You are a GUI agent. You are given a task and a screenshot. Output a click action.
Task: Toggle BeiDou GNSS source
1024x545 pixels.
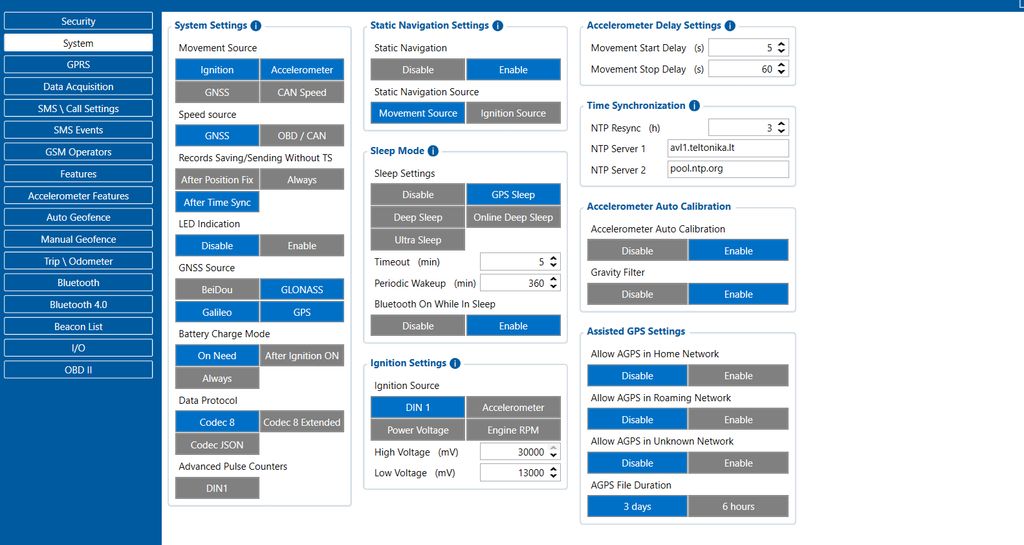pos(217,289)
